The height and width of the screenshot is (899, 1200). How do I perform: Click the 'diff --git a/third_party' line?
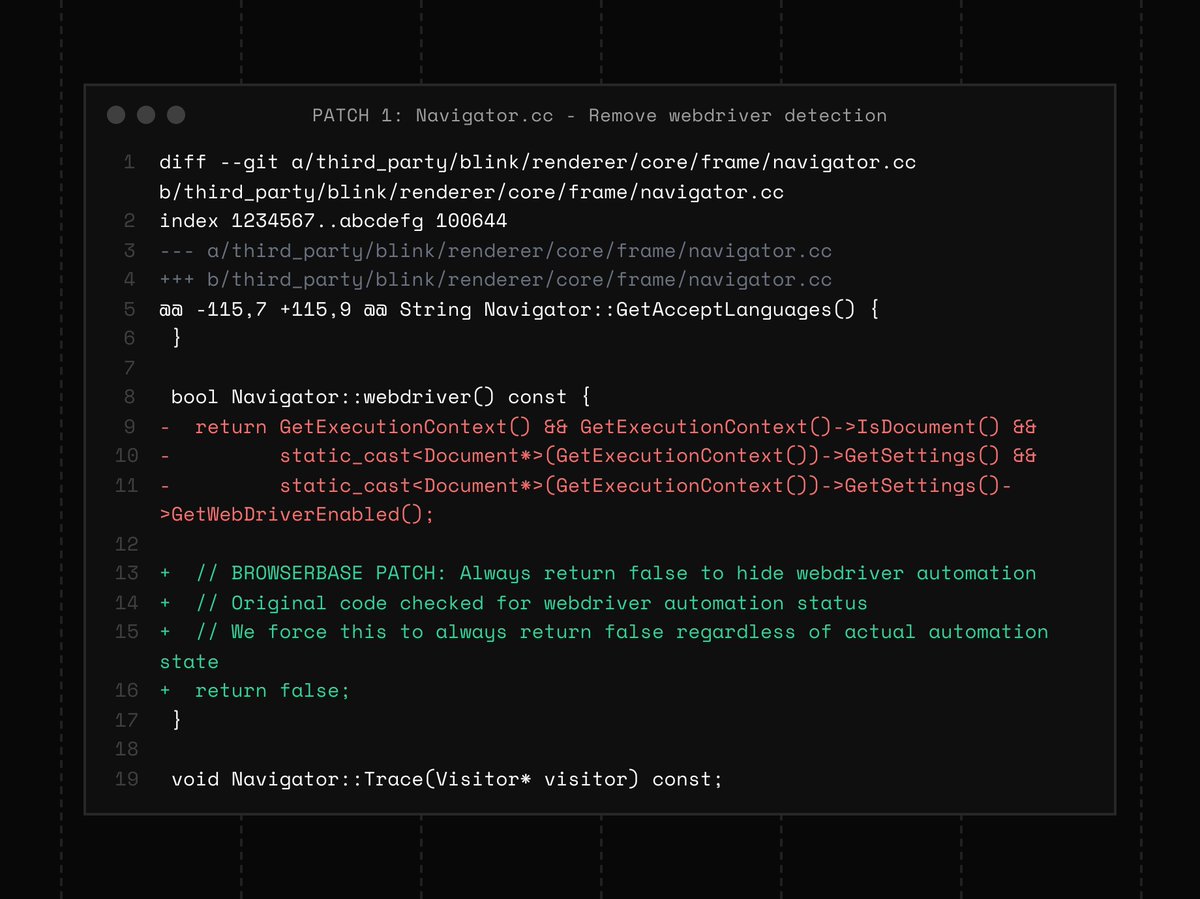pyautogui.click(x=538, y=162)
